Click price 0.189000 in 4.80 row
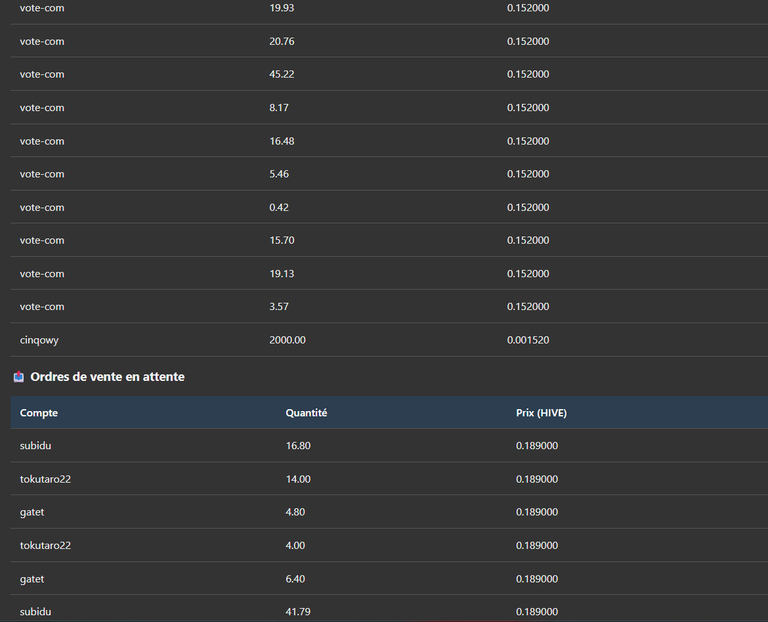Screen dimensions: 768x622 coord(537,512)
